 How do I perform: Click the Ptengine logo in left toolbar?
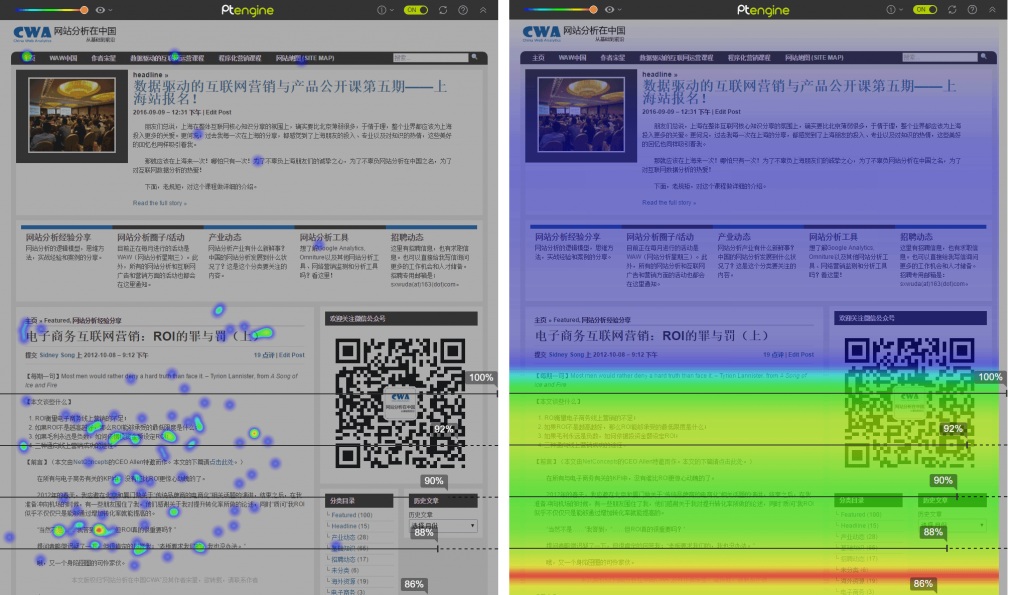pos(248,10)
